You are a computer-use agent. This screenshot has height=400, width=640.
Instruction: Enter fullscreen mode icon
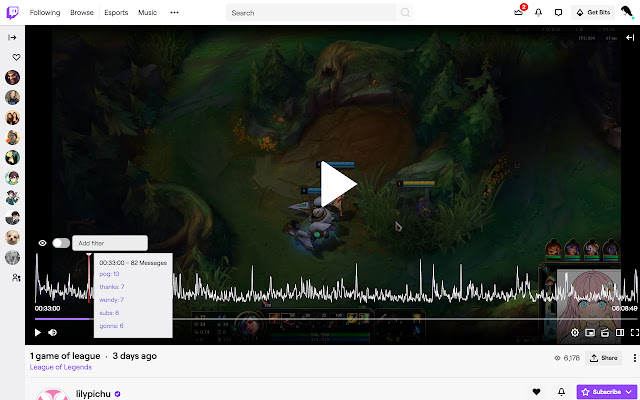pyautogui.click(x=634, y=333)
